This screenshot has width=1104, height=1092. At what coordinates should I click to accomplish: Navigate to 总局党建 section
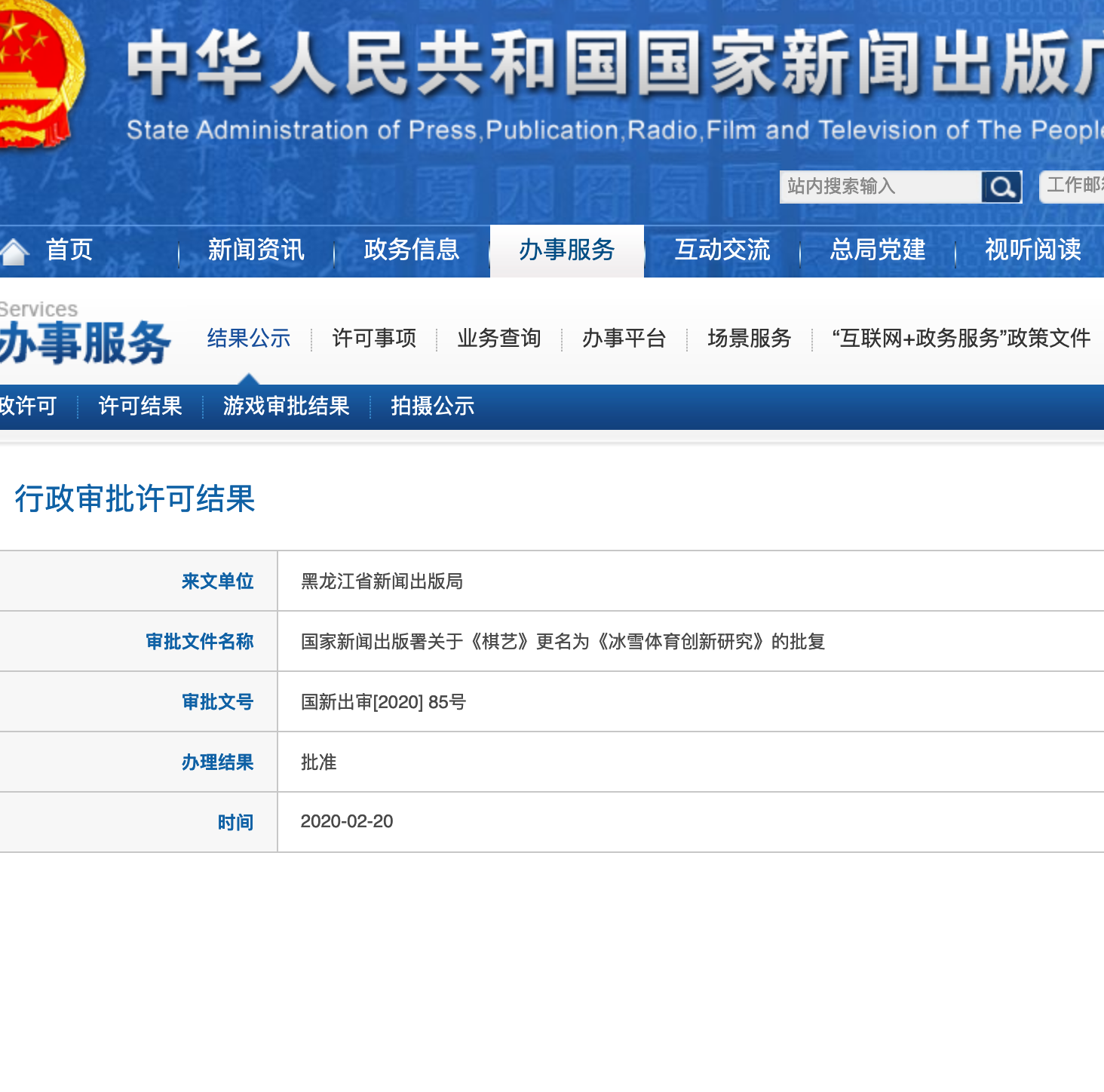click(x=878, y=250)
